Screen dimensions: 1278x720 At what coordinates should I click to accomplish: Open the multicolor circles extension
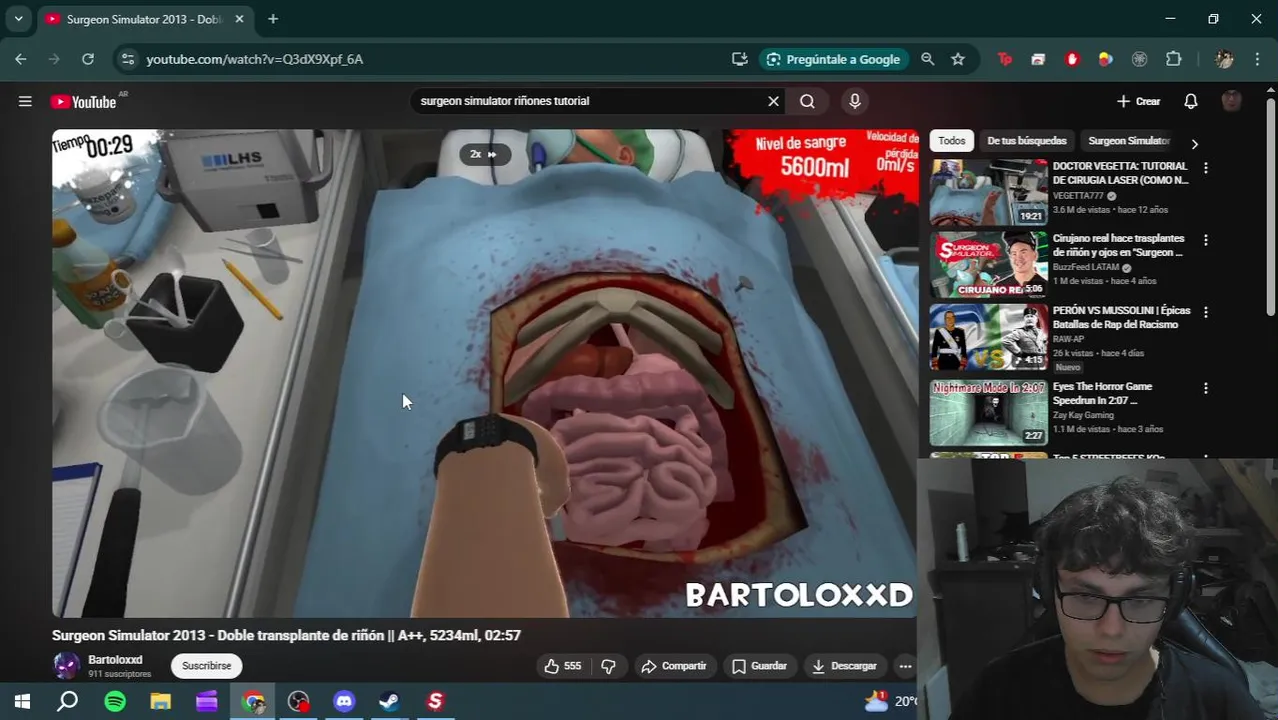1105,59
